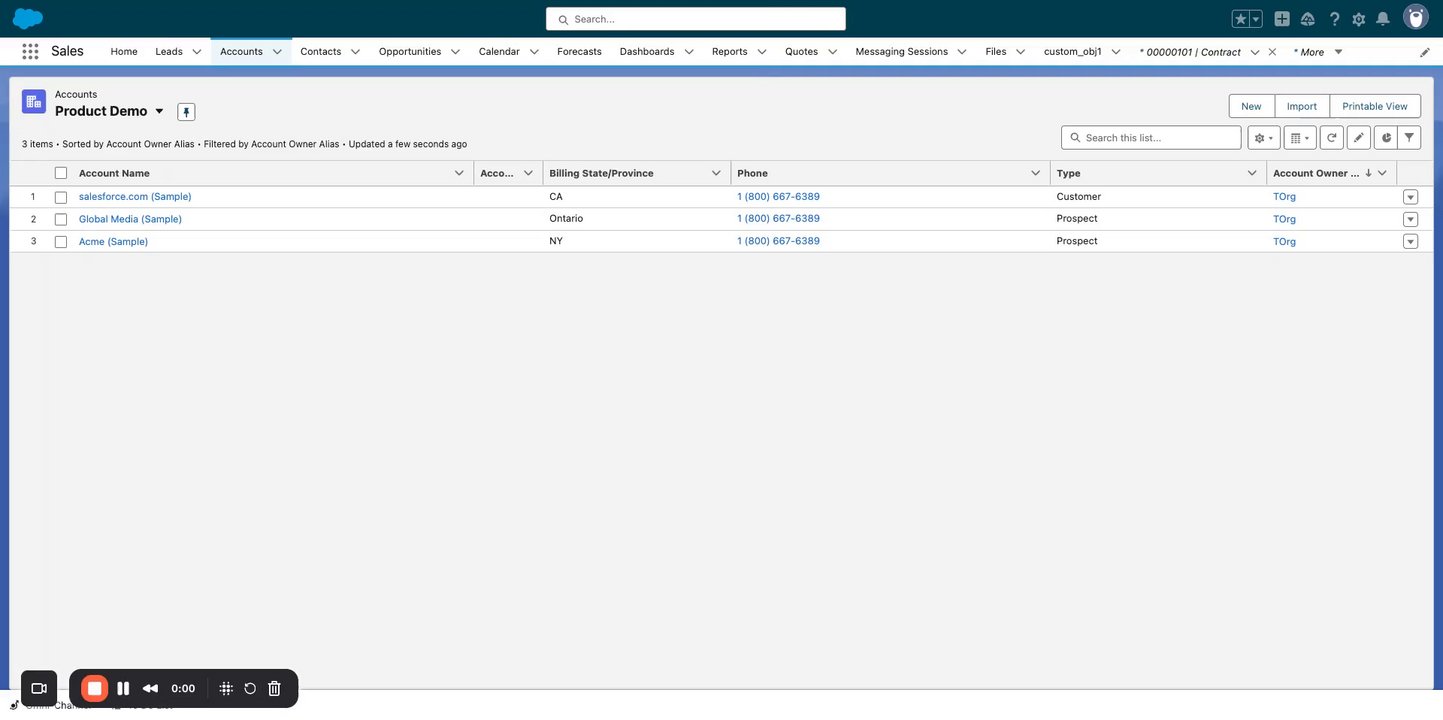Viewport: 1443px width, 720px height.
Task: Click the New account button
Action: click(x=1251, y=106)
